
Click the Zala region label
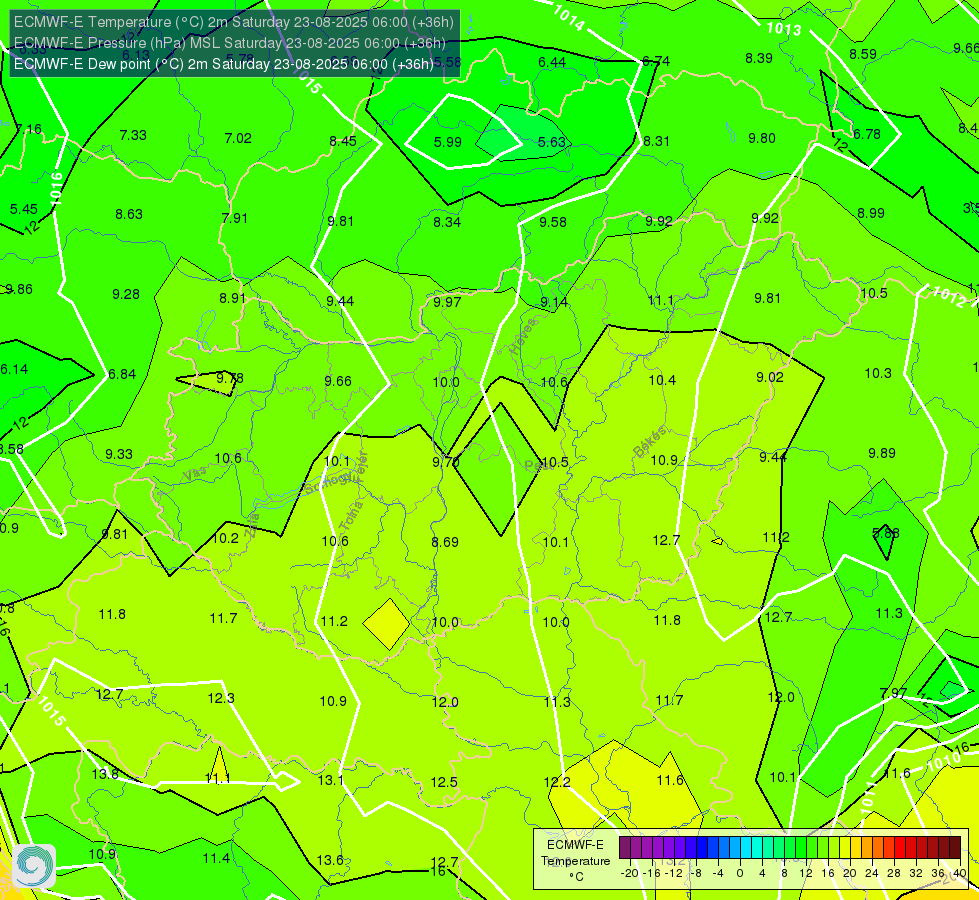(253, 525)
